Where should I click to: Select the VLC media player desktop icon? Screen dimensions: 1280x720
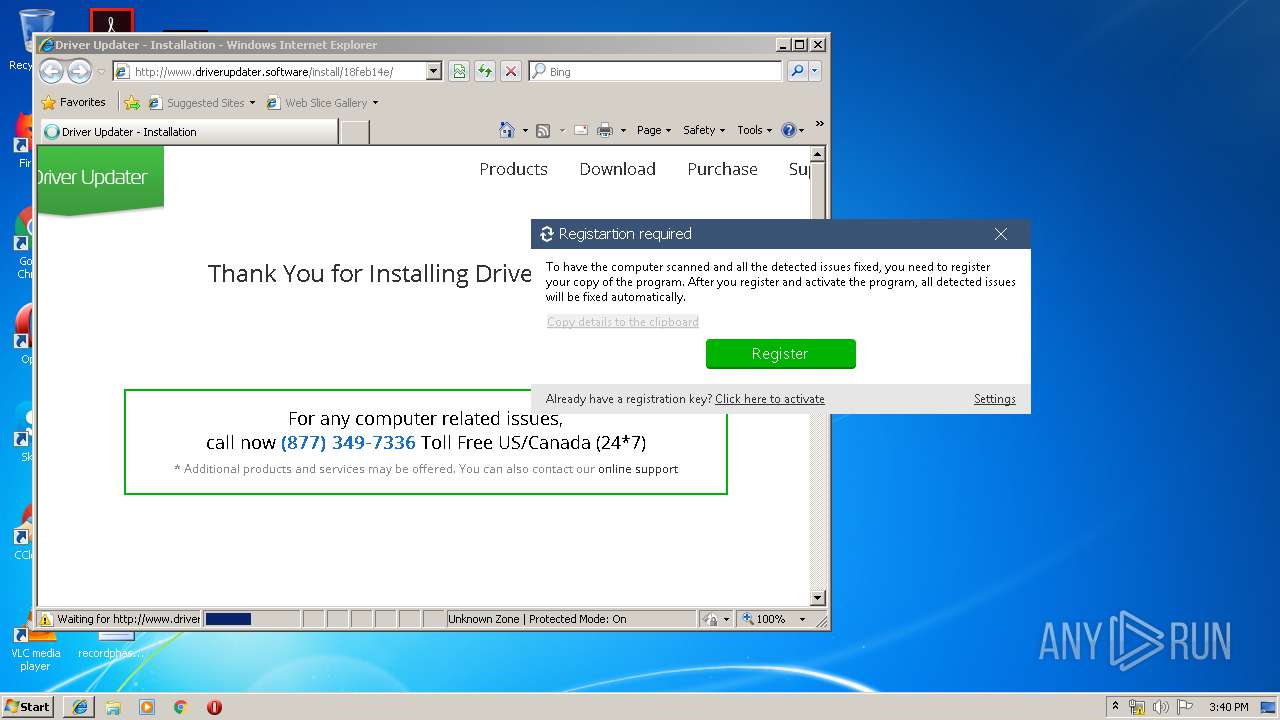[x=35, y=647]
